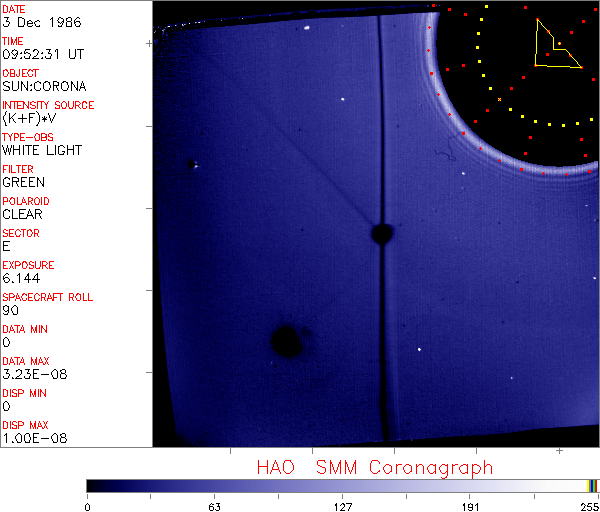Select the CLEAR polaroid value
This screenshot has width=600, height=512.
point(22,214)
